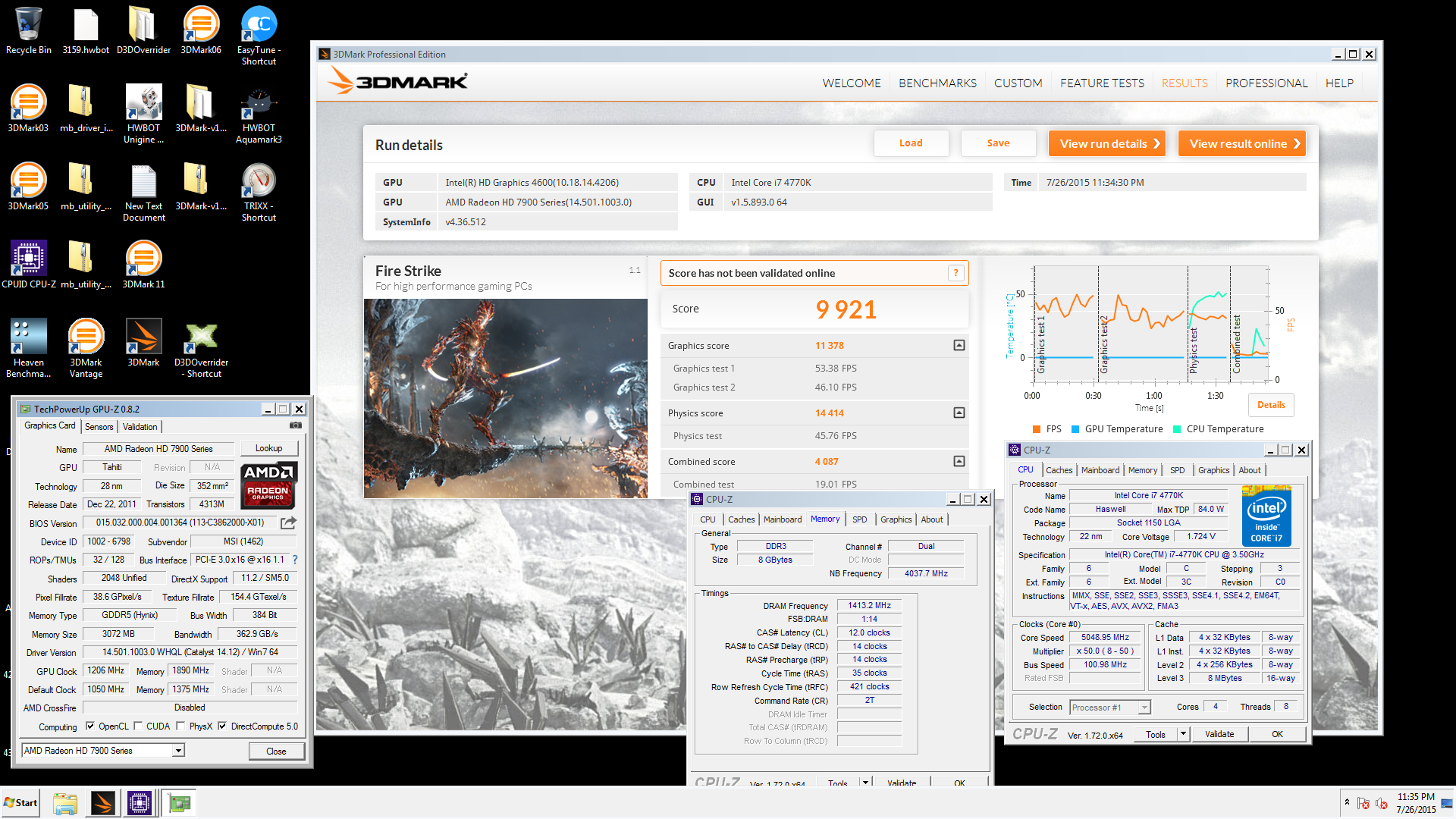Launch the TRIXX shortcut icon
Viewport: 1456px width, 819px height.
pos(259,192)
